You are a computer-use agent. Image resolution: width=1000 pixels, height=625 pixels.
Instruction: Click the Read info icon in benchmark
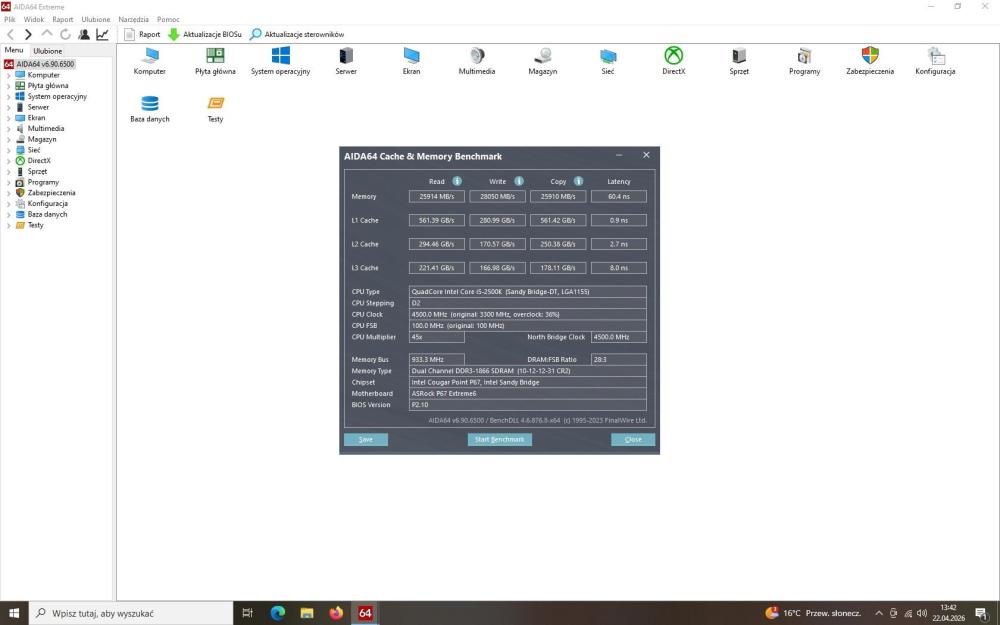pyautogui.click(x=457, y=181)
